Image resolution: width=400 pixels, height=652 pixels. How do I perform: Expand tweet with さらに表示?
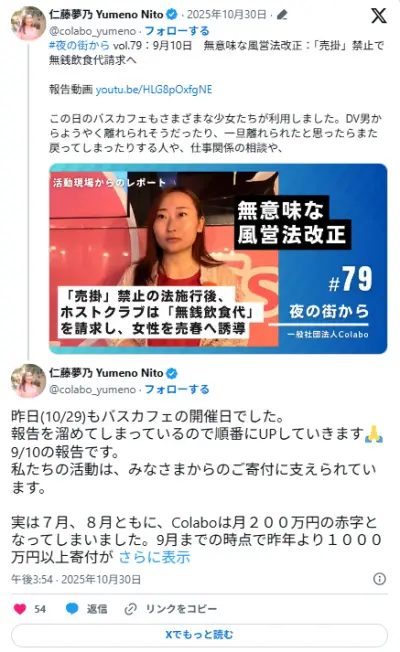pyautogui.click(x=154, y=557)
